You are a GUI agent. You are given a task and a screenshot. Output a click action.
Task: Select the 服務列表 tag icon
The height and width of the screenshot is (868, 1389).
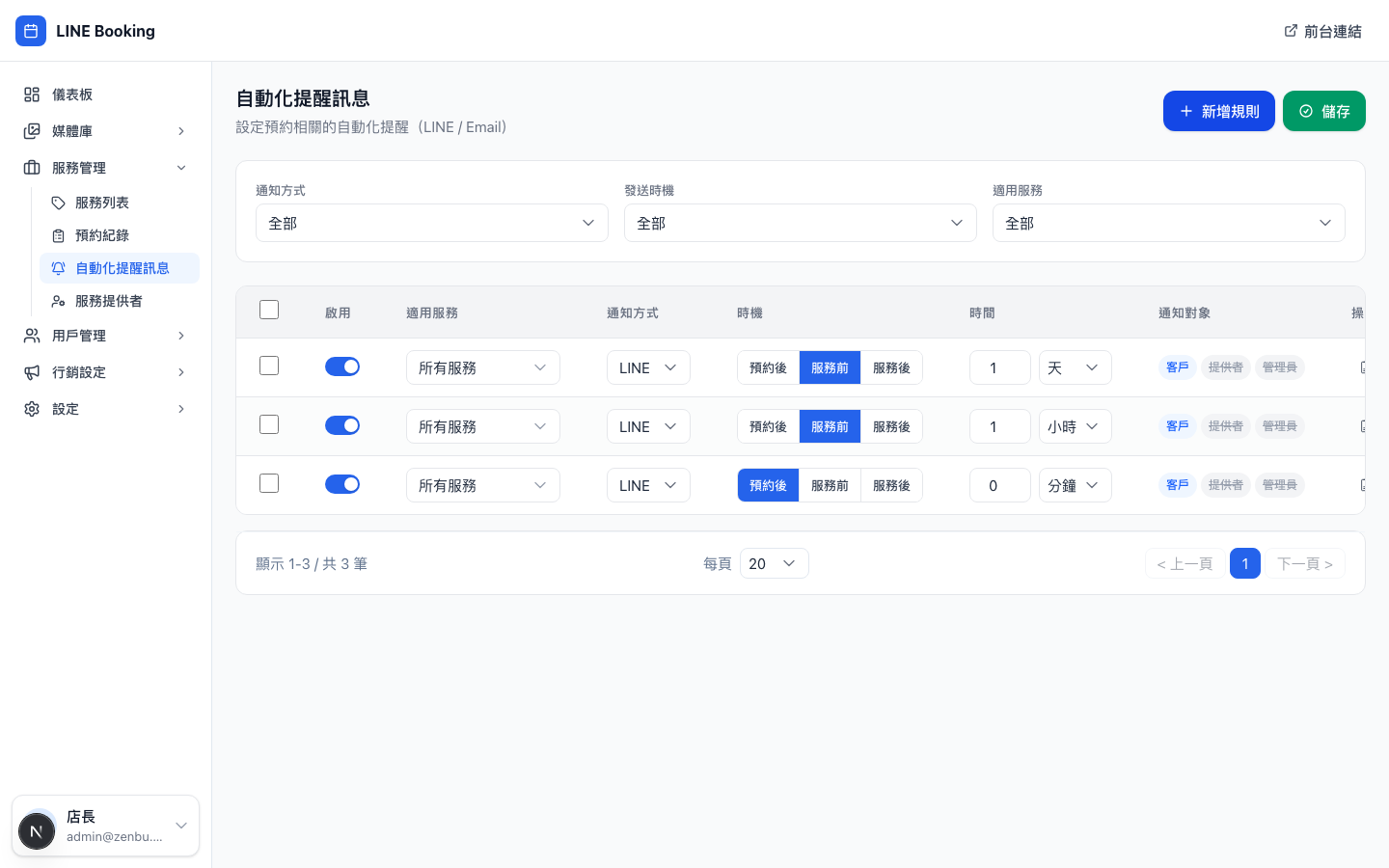[x=59, y=203]
